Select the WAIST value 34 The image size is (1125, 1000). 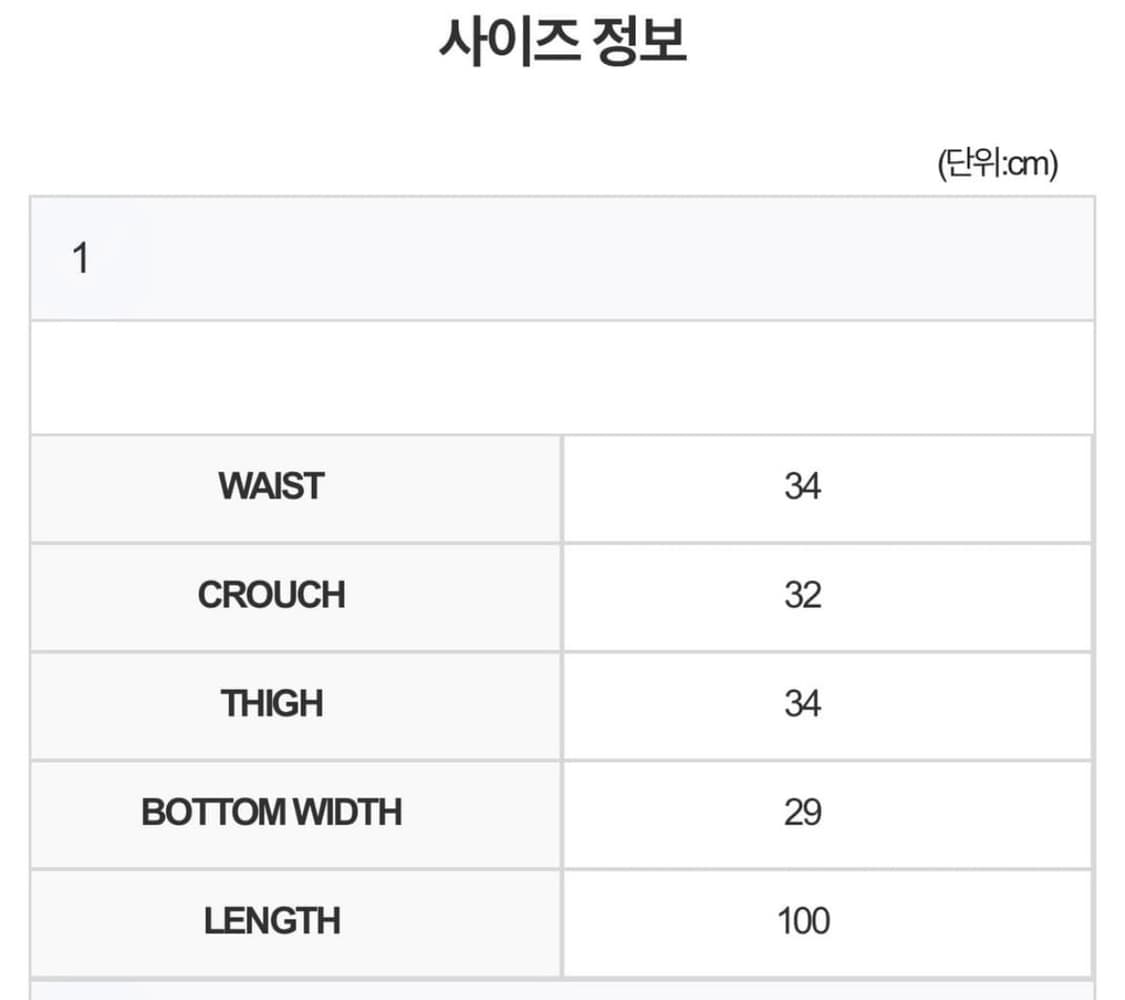click(802, 487)
